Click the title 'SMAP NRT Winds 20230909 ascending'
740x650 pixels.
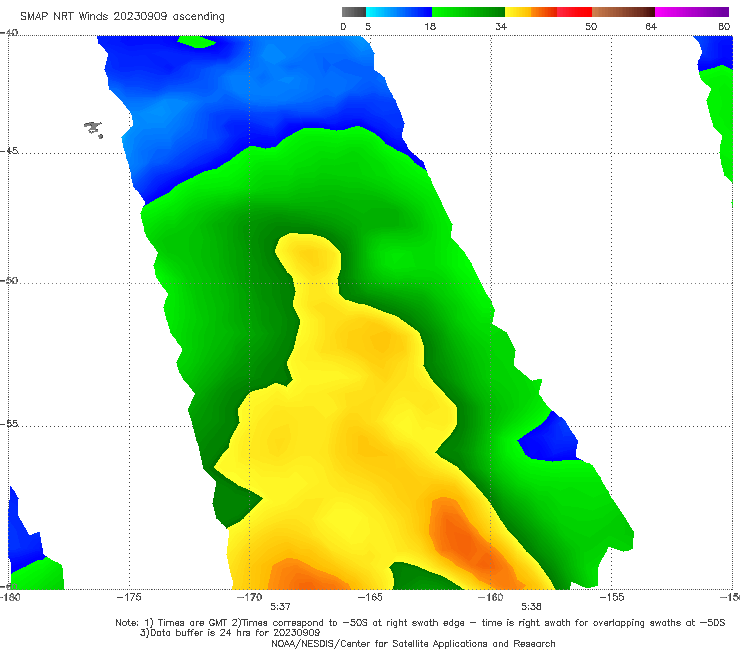click(x=122, y=17)
